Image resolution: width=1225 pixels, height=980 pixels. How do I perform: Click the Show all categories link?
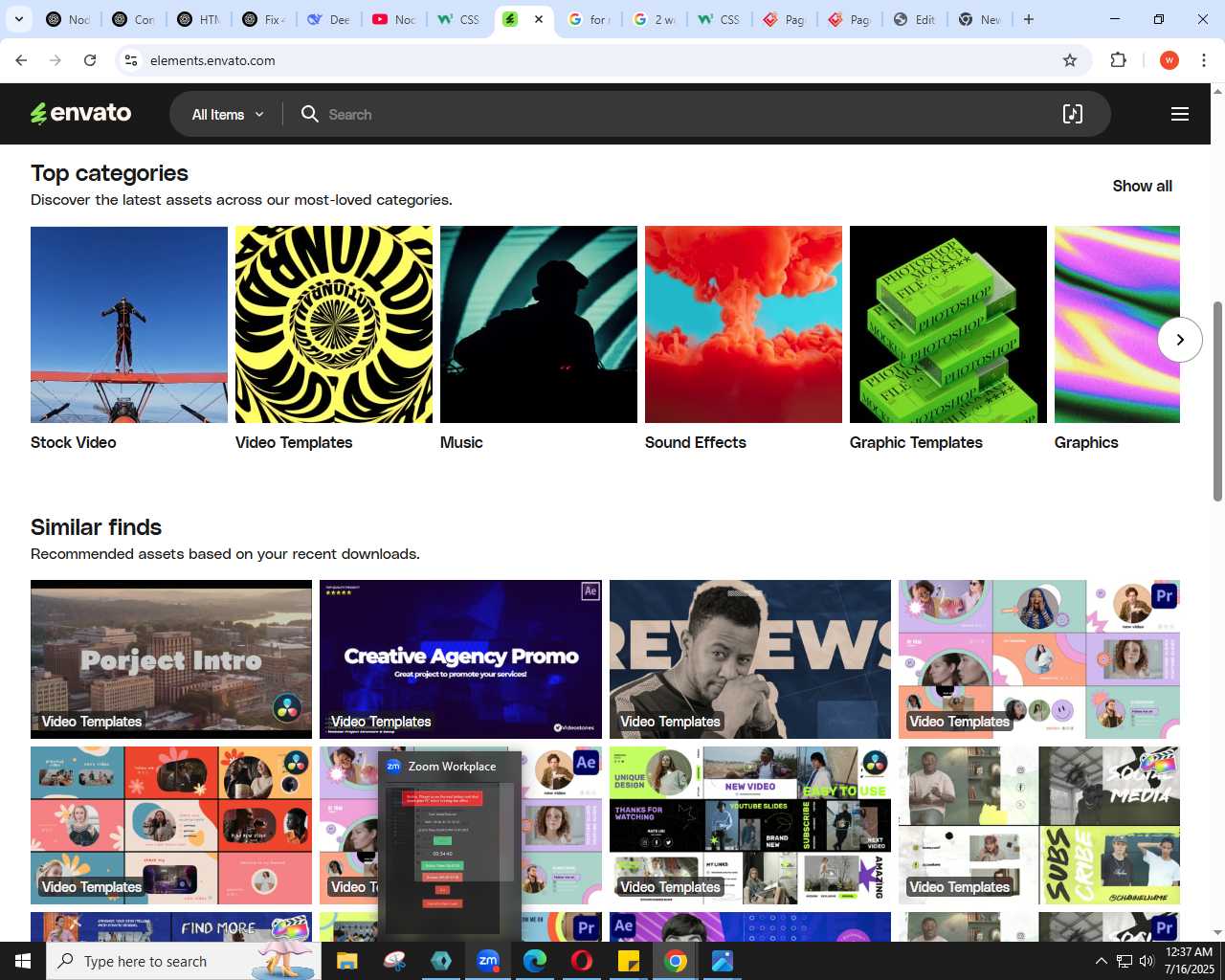point(1142,187)
